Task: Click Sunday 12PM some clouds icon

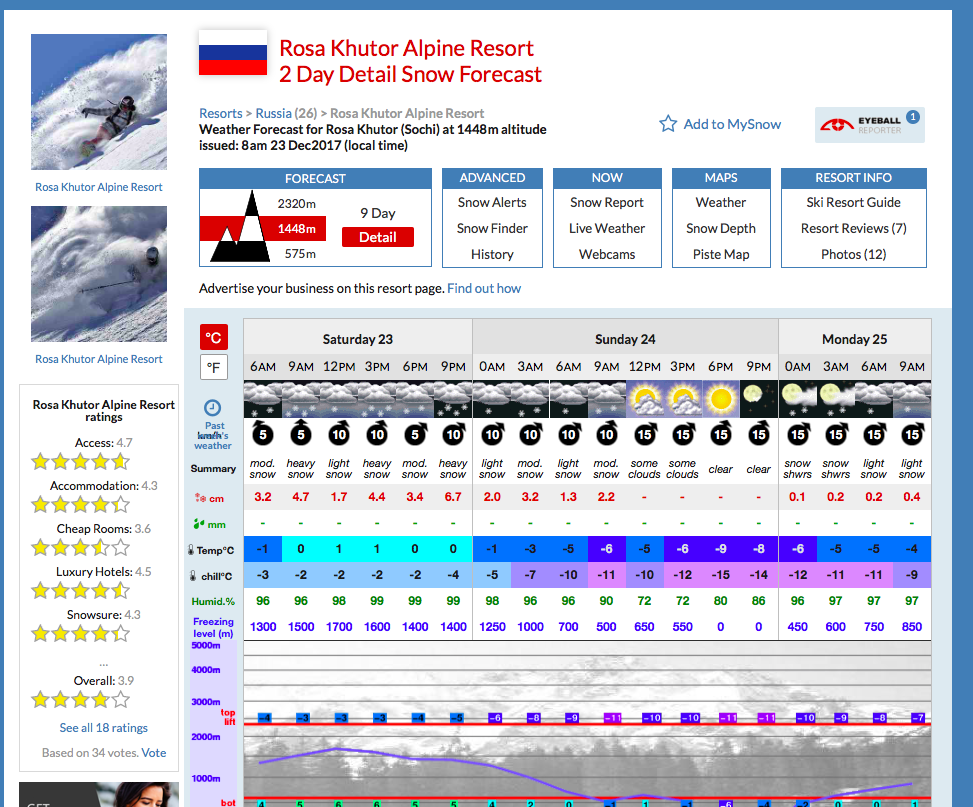Action: pos(644,399)
